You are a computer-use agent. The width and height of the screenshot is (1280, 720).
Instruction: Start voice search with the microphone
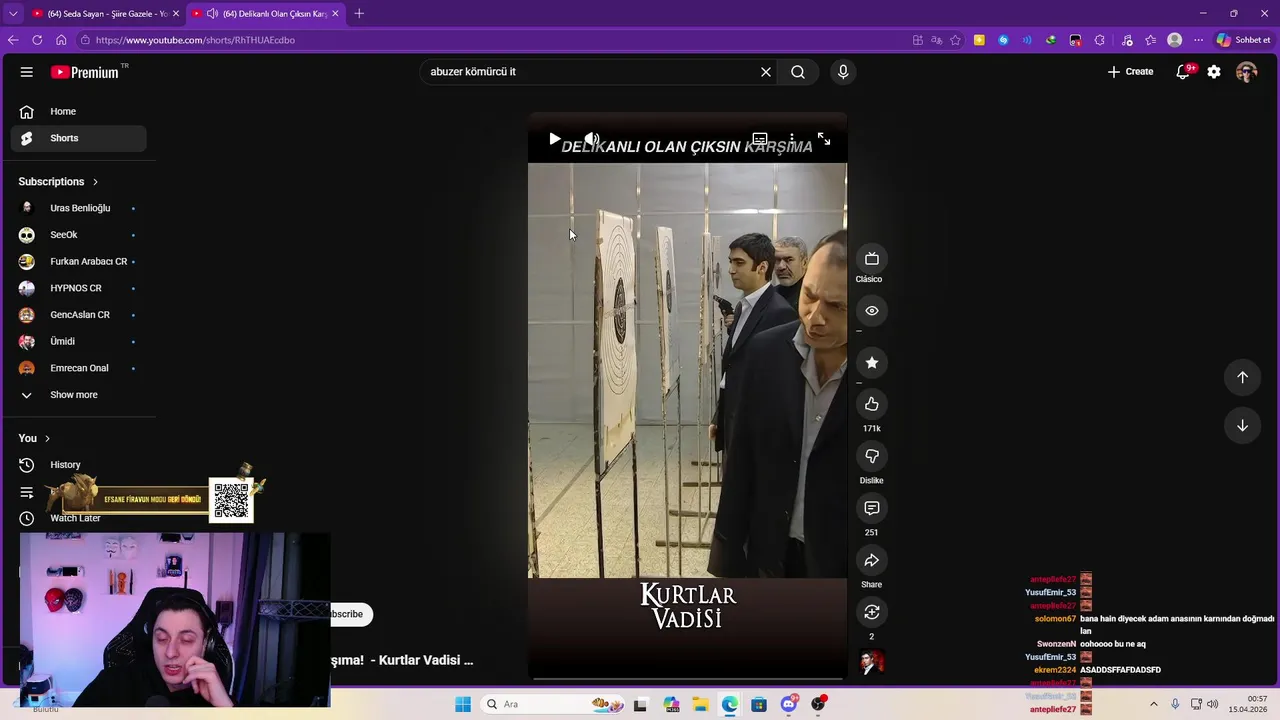(x=843, y=72)
